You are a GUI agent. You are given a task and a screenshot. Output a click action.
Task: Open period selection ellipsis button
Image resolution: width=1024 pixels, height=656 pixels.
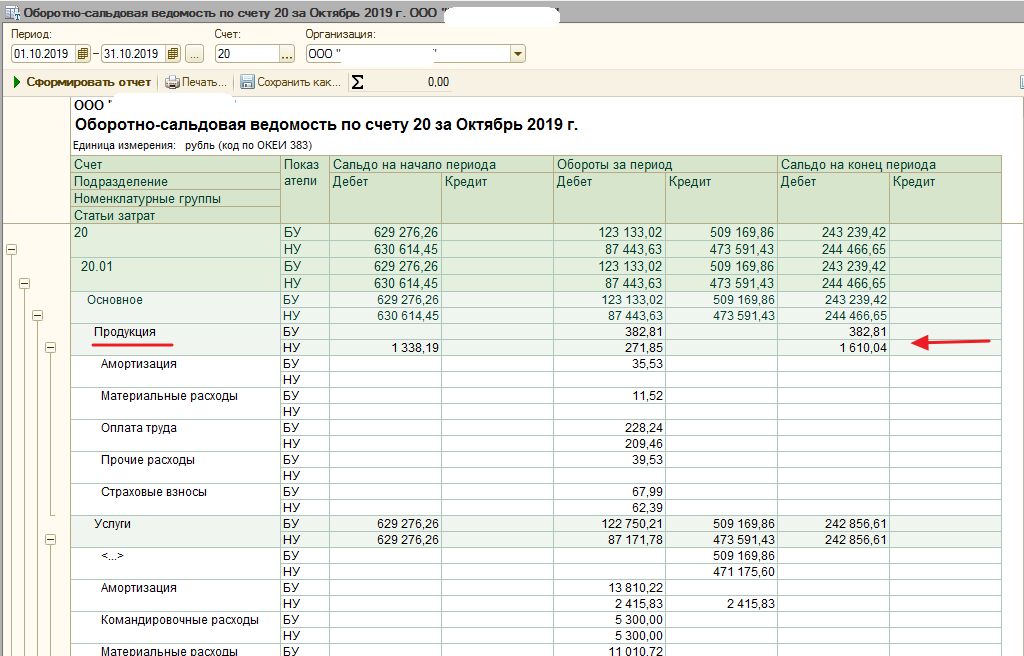tap(195, 54)
